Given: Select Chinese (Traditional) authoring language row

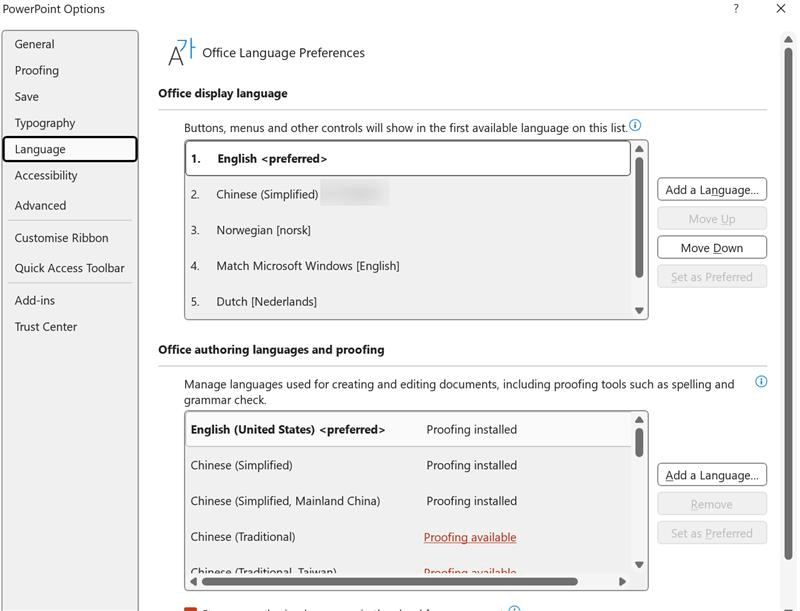Looking at the screenshot, I should [x=409, y=537].
